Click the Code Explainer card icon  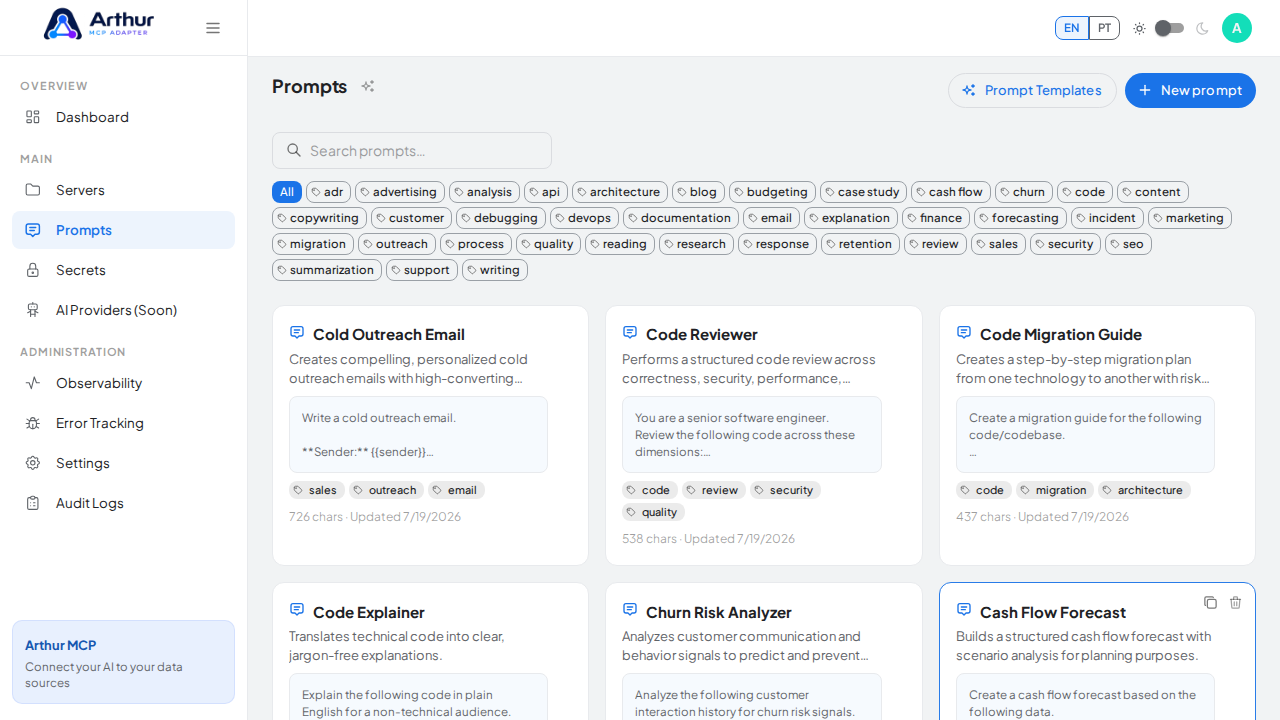[297, 609]
